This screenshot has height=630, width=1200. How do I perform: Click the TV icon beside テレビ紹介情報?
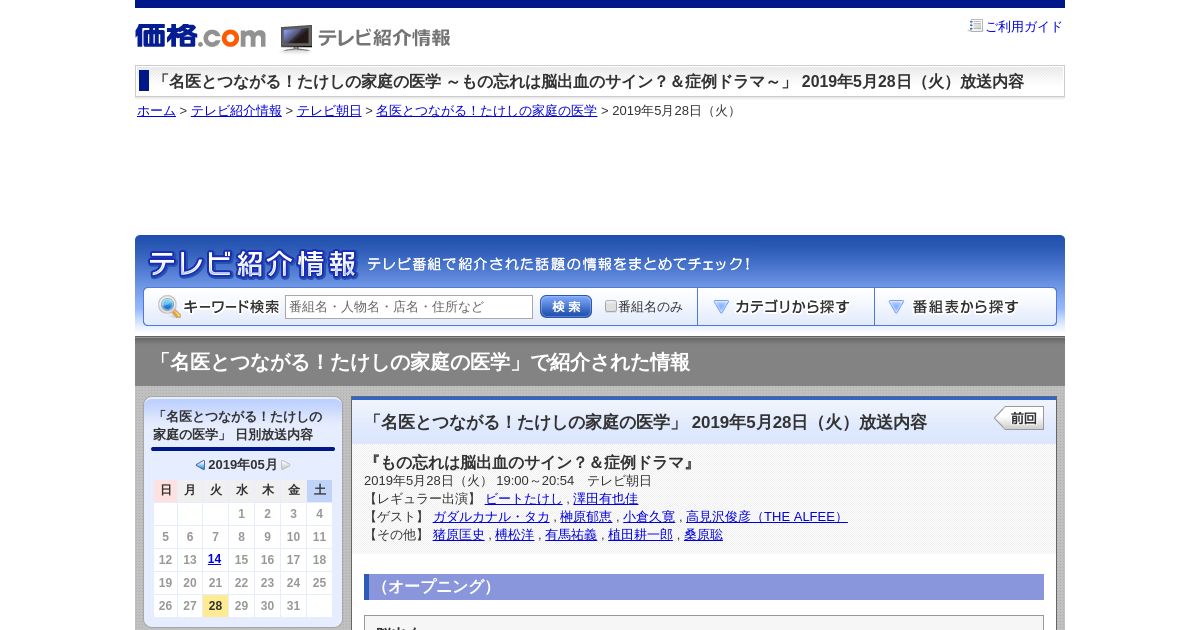(296, 38)
